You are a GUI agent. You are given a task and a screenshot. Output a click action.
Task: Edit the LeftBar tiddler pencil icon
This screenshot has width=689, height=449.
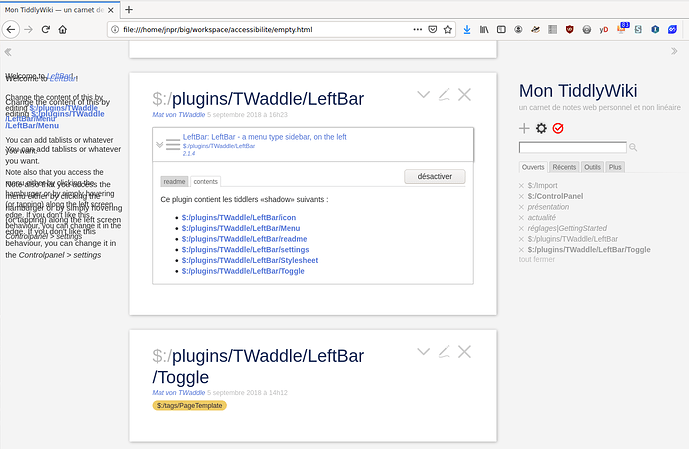[x=444, y=94]
